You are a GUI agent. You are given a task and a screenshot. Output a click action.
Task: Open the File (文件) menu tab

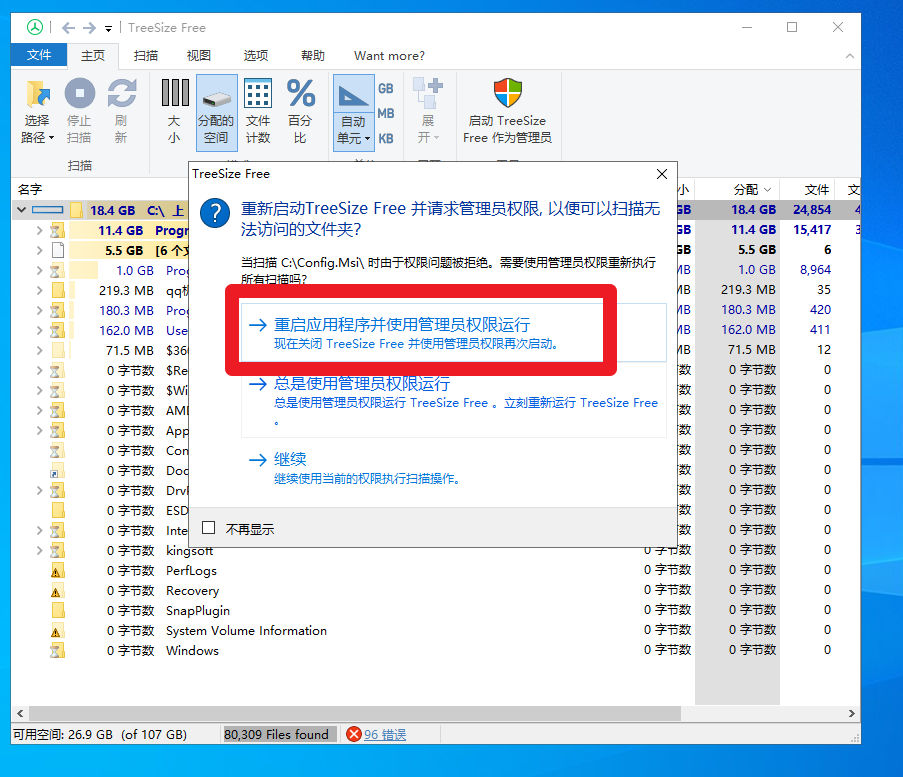click(x=39, y=55)
